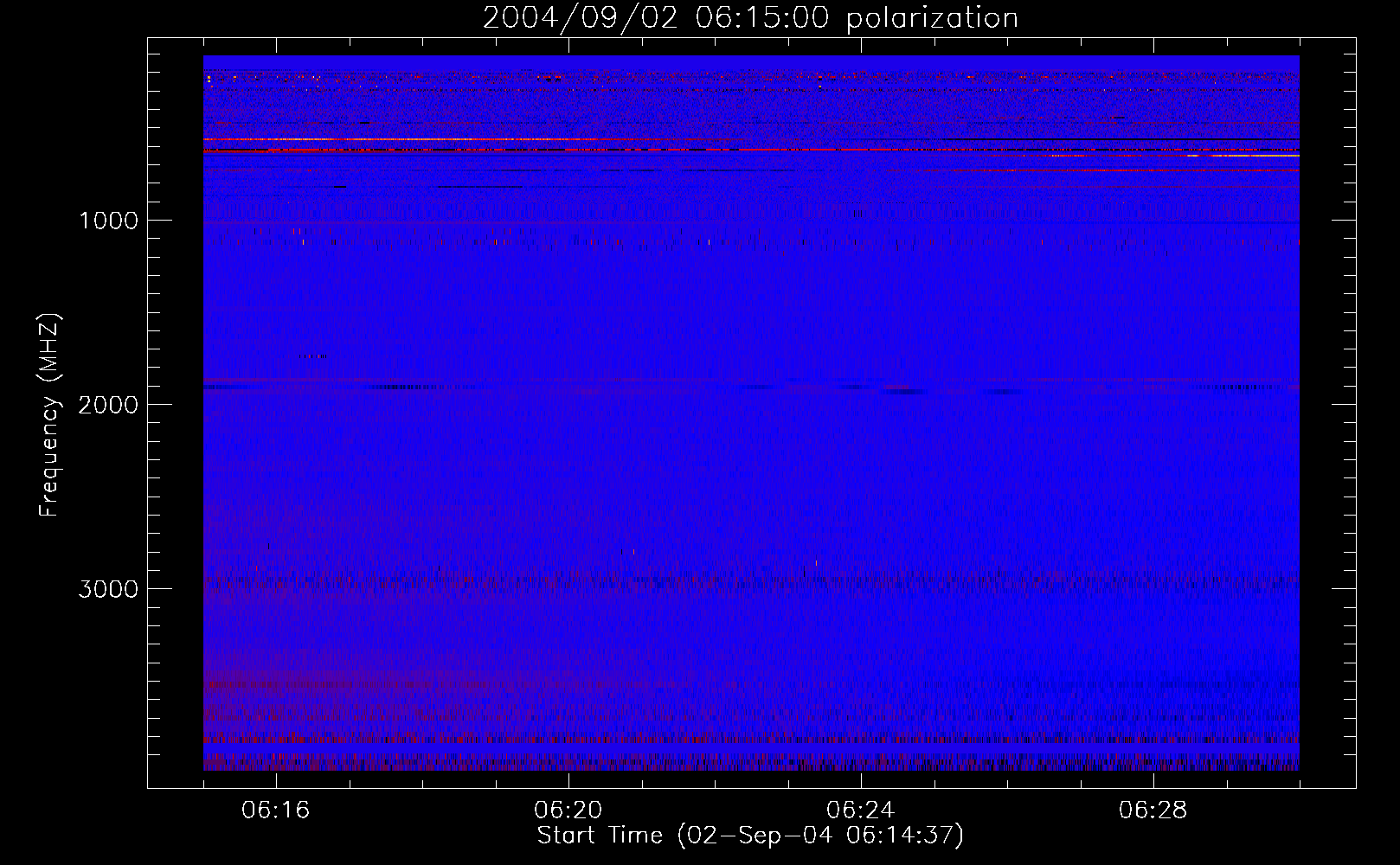Click the "2000" frequency tick label
This screenshot has height=865, width=1400.
108,405
